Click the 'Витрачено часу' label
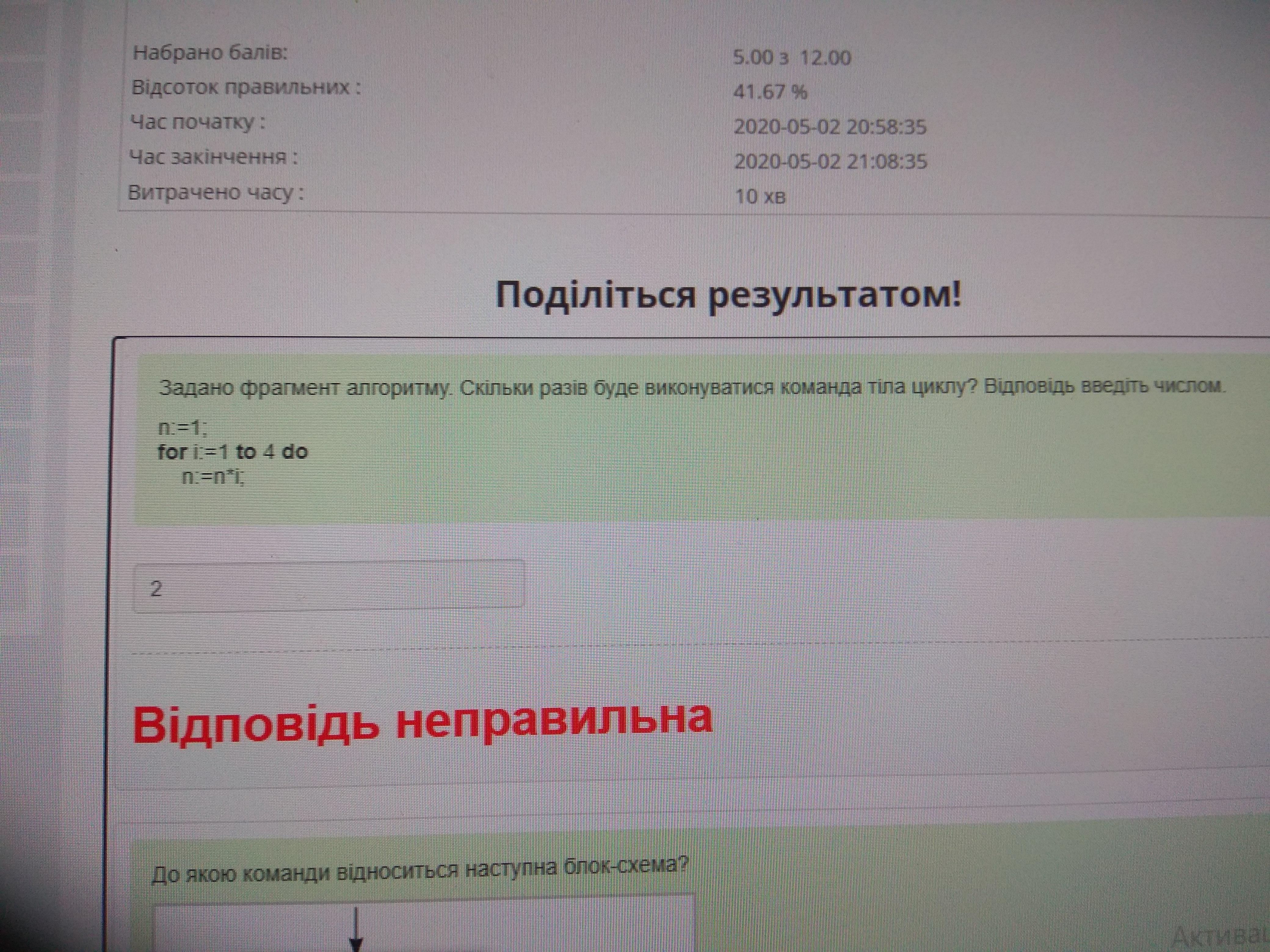1270x952 pixels. click(x=215, y=192)
